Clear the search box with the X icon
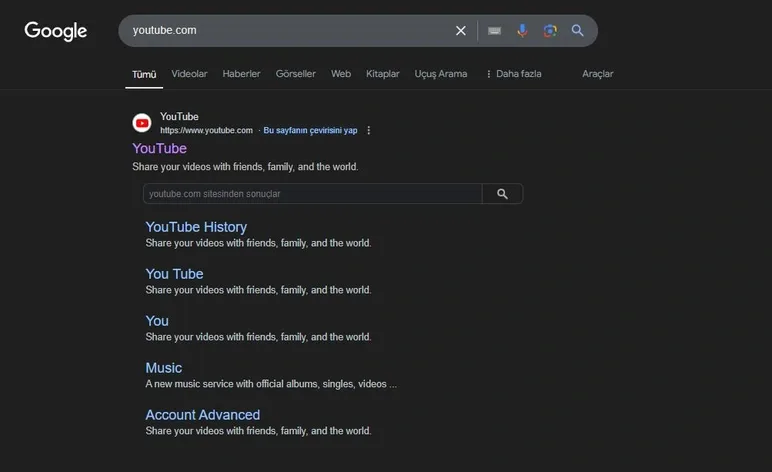Viewport: 772px width, 472px height. 461,31
